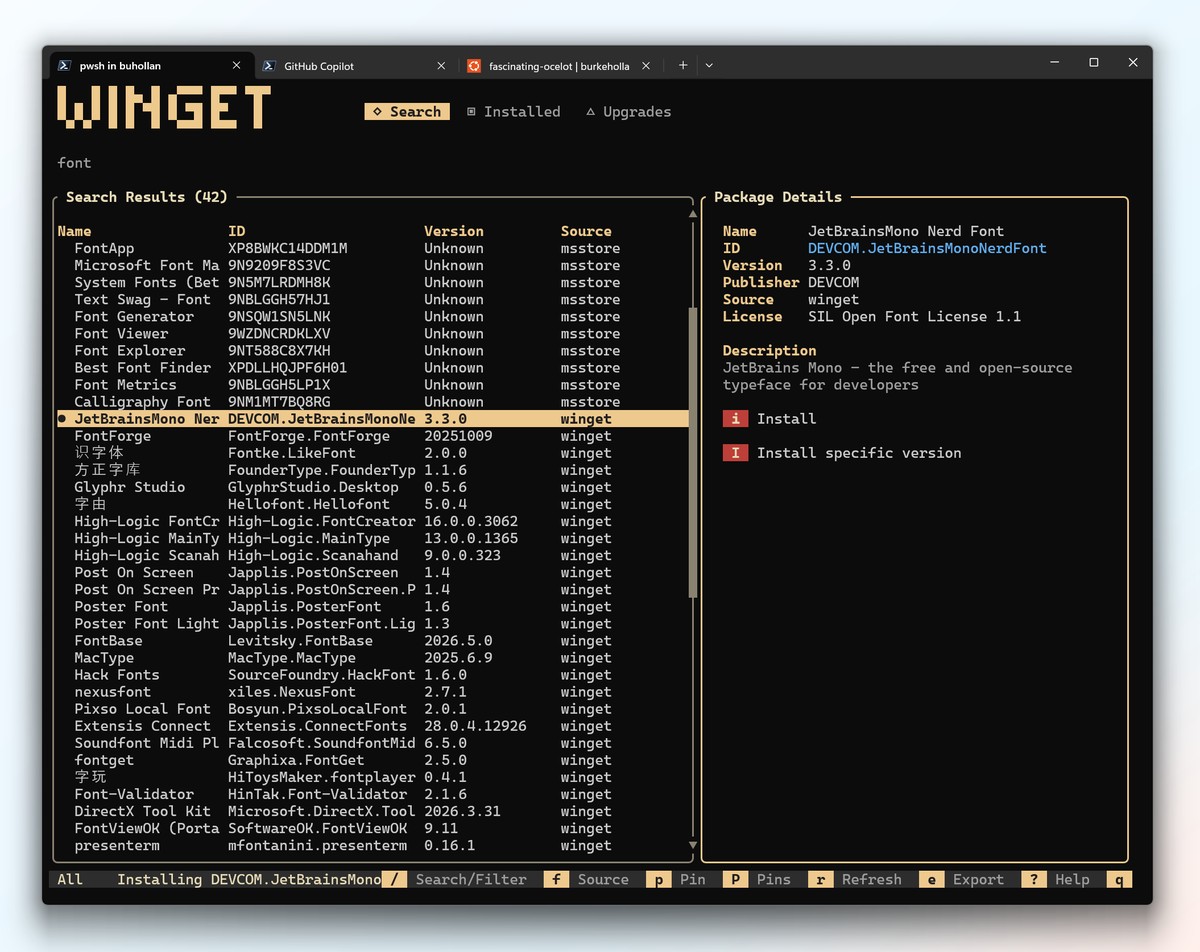
Task: Click the 'q' quit key badge
Action: pyautogui.click(x=1119, y=879)
